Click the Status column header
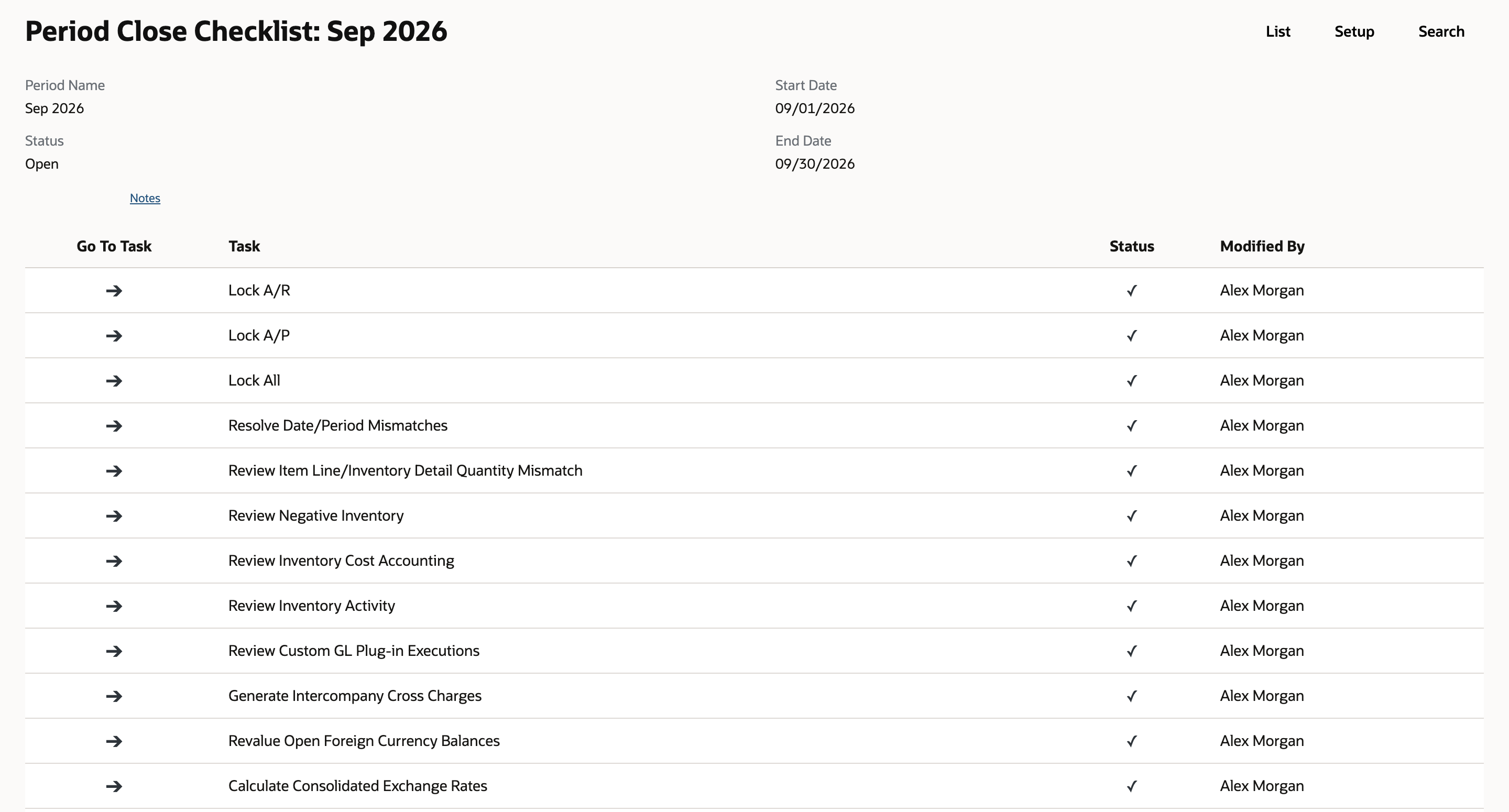 pyautogui.click(x=1132, y=246)
